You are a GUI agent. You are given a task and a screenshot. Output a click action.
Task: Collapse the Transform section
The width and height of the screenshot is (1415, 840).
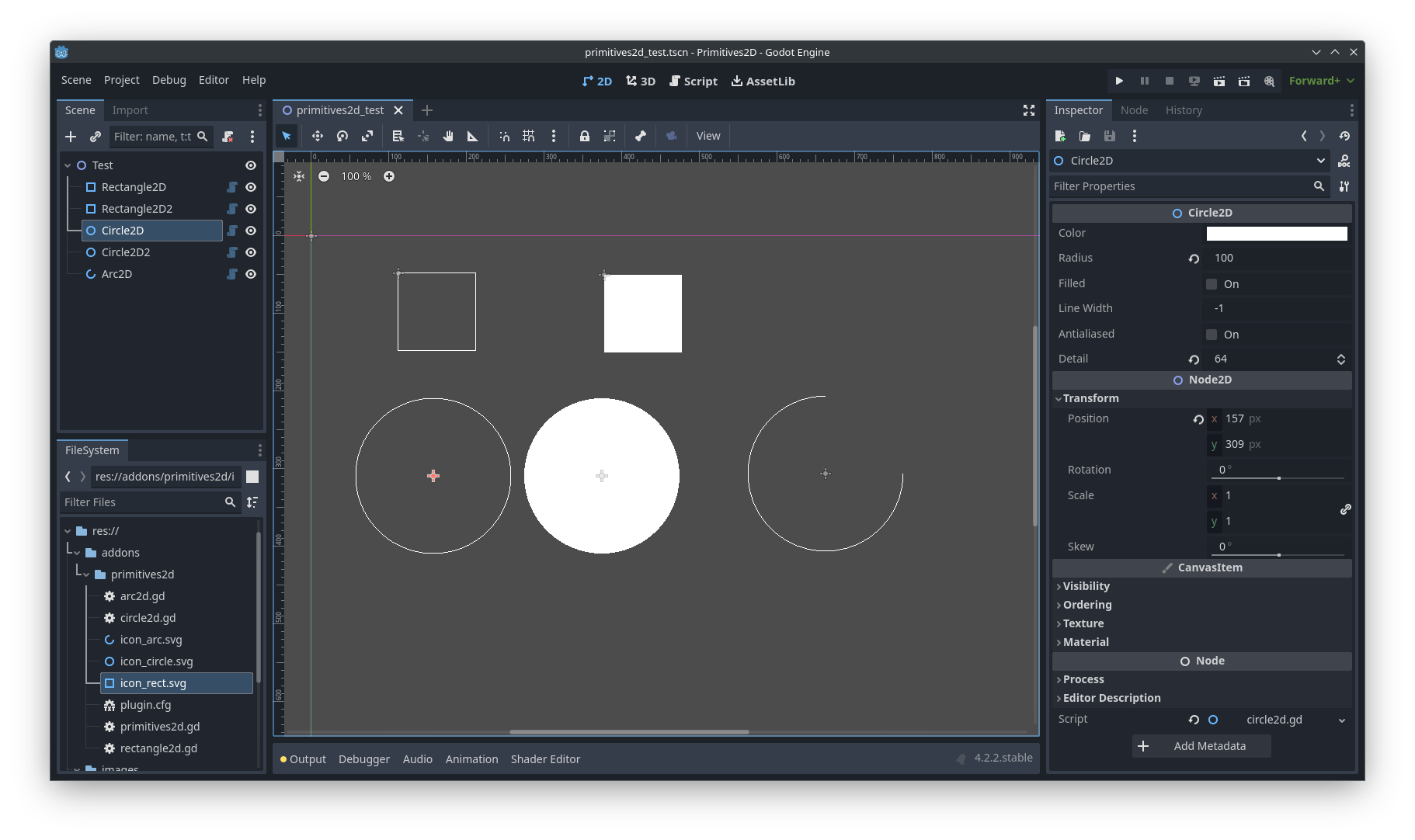pos(1090,398)
